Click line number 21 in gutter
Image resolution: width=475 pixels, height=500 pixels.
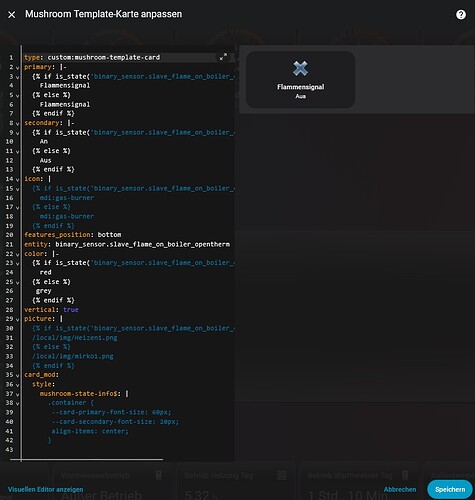9,244
